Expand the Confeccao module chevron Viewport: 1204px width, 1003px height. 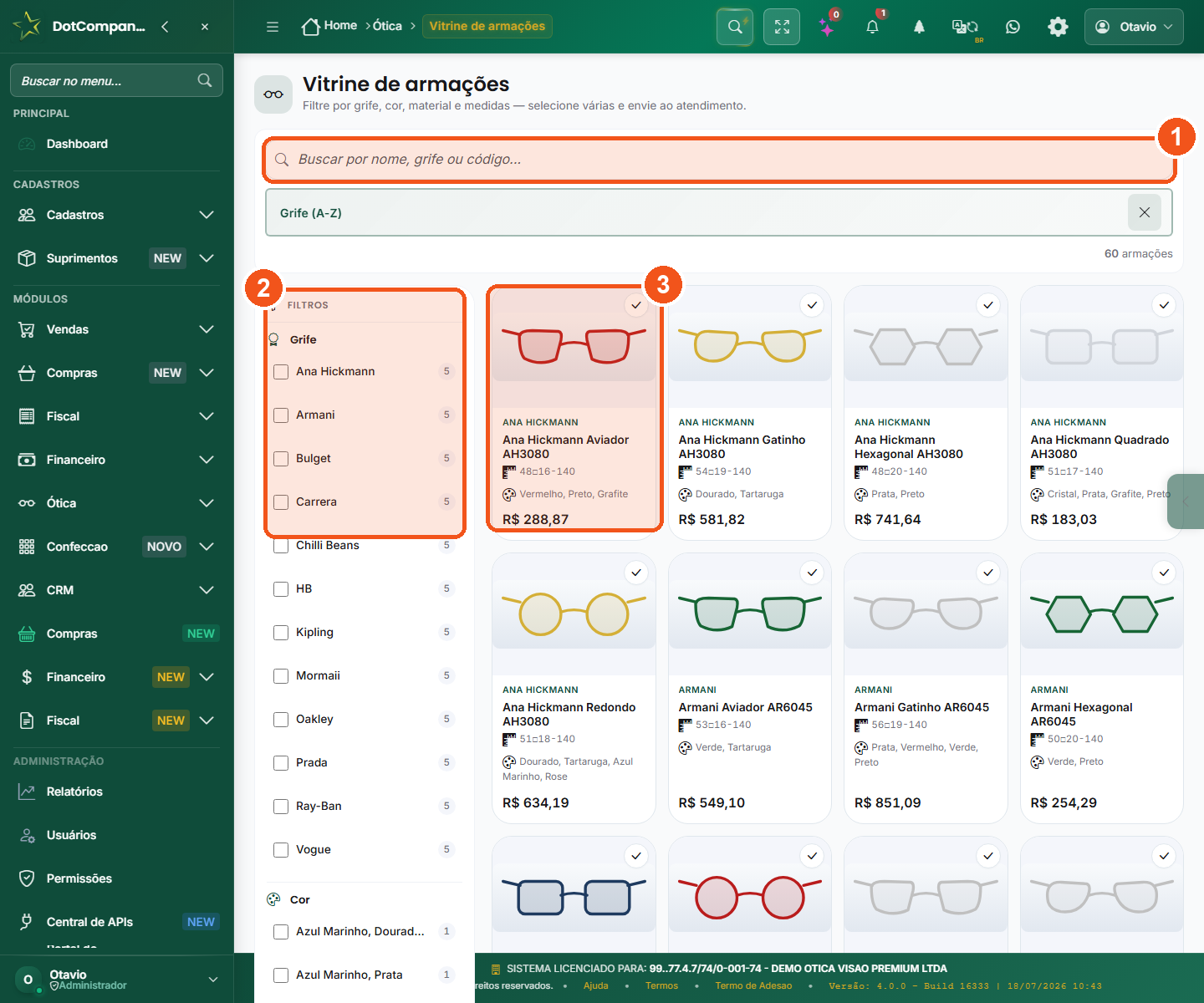pos(207,547)
